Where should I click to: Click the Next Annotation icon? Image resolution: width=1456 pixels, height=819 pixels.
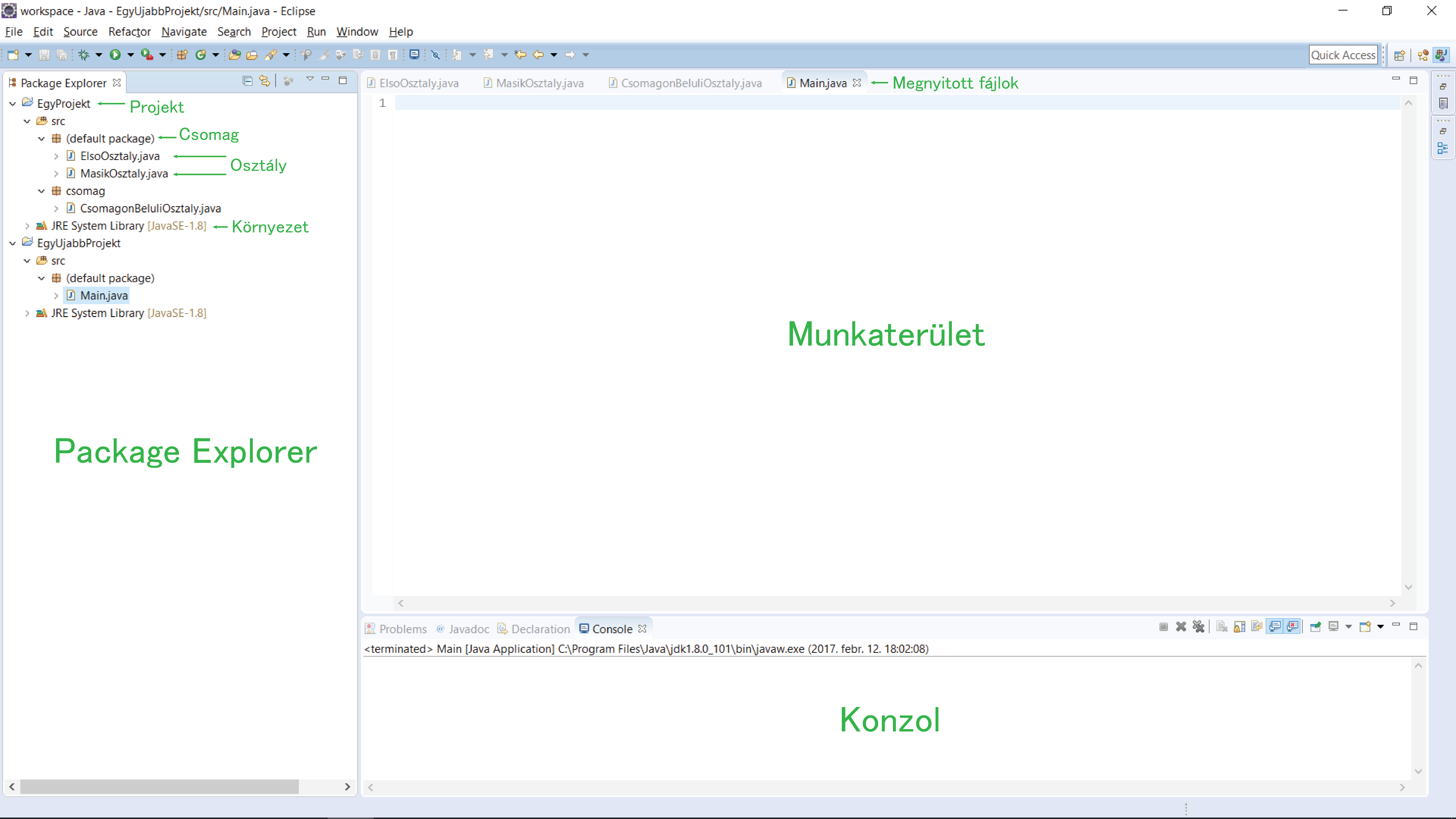(x=457, y=55)
